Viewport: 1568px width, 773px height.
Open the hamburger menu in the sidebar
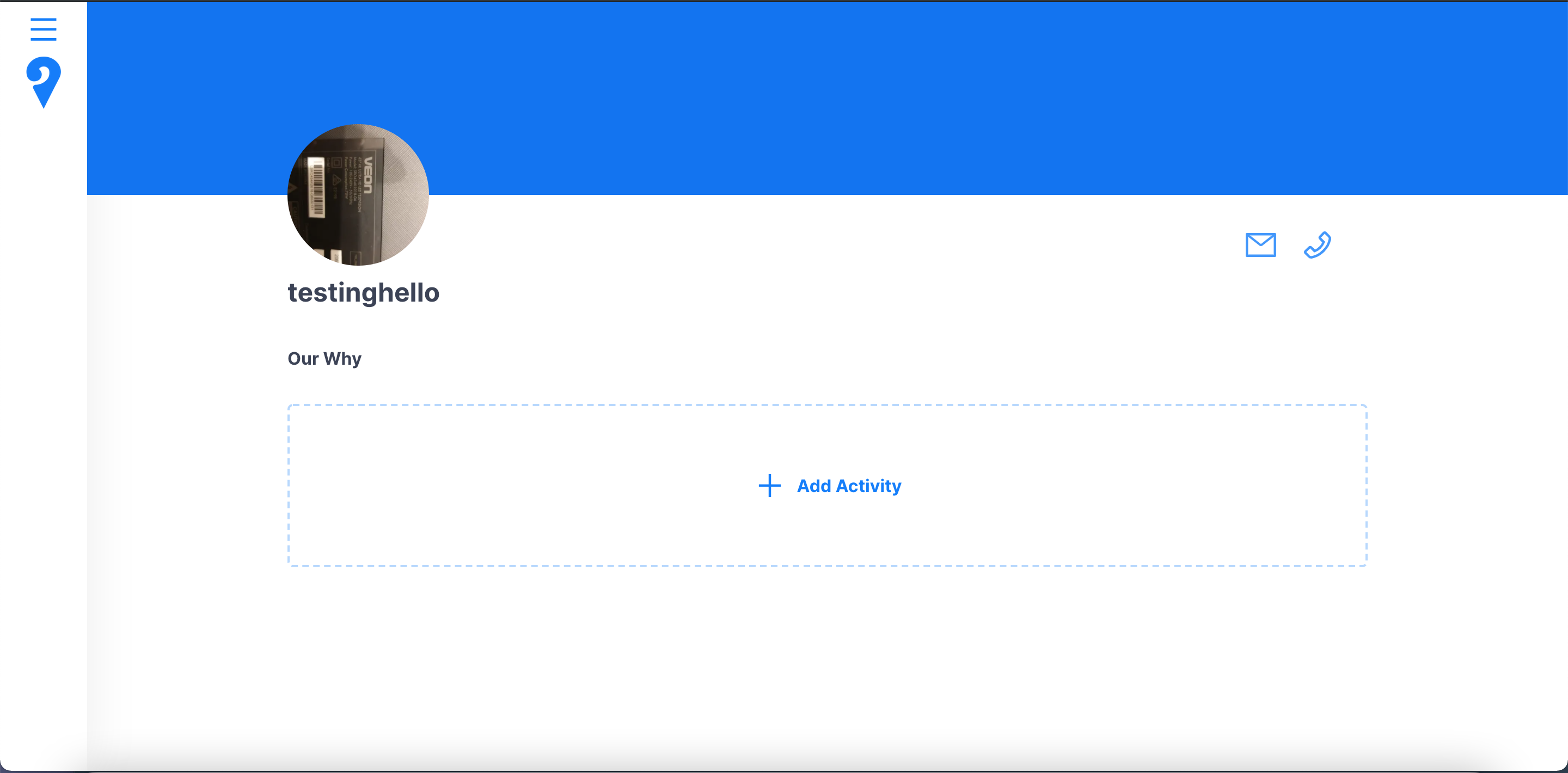point(43,29)
